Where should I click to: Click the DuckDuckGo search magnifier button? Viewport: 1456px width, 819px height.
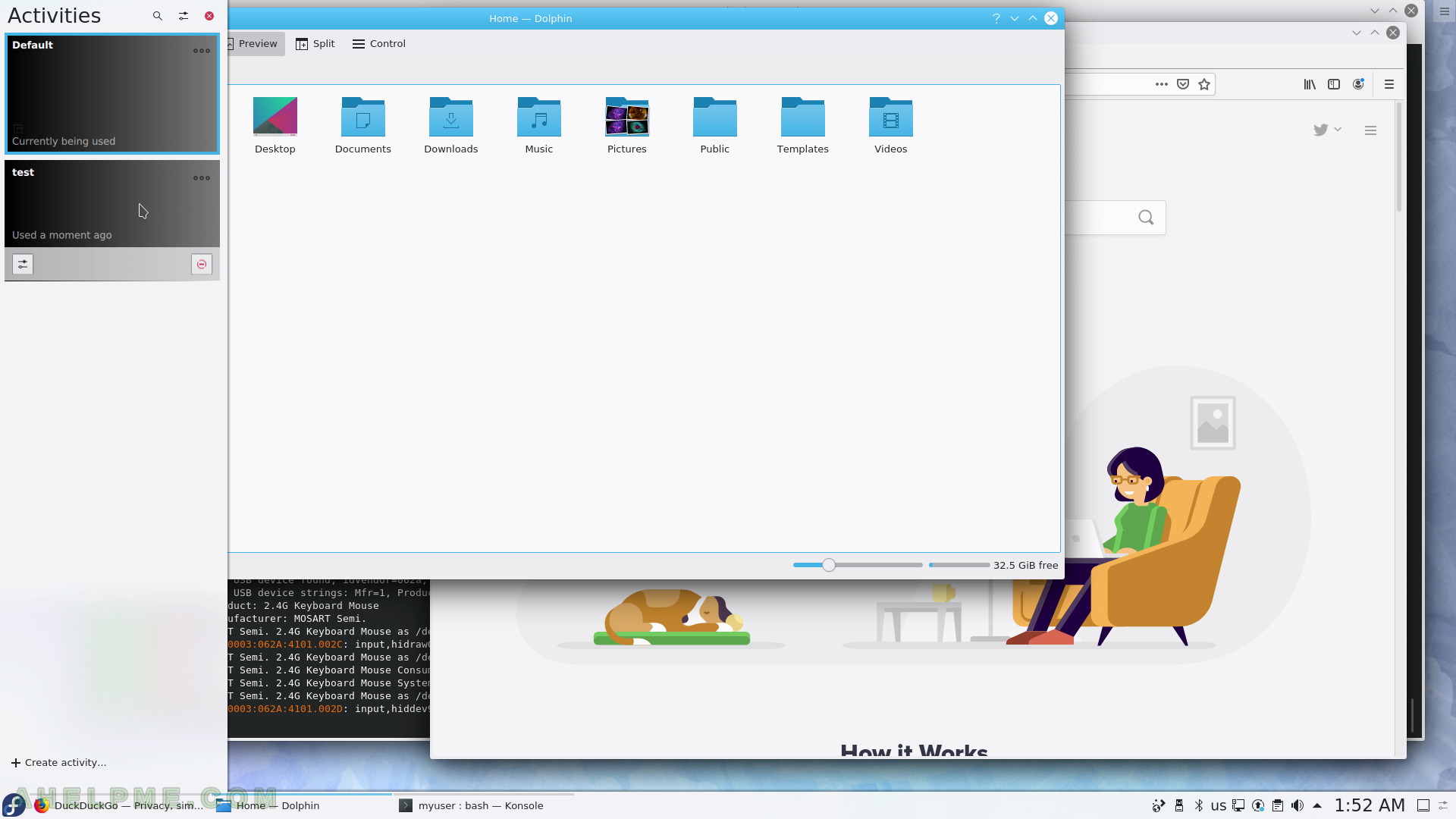pyautogui.click(x=1146, y=218)
